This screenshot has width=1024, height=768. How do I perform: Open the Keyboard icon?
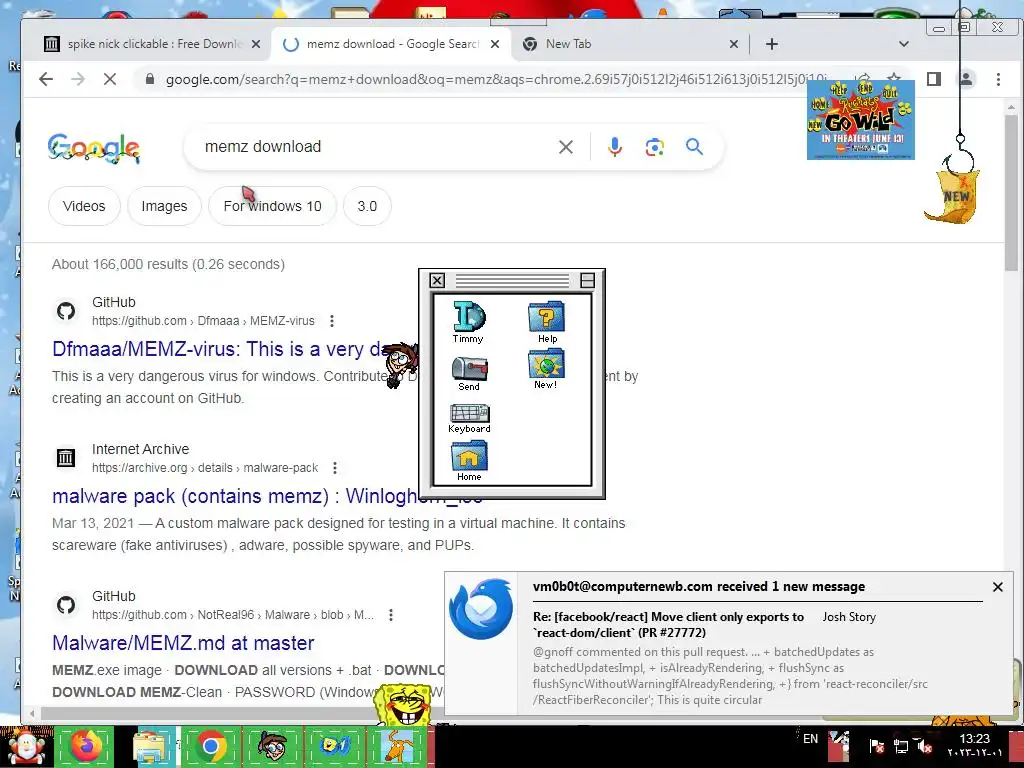[x=469, y=419]
